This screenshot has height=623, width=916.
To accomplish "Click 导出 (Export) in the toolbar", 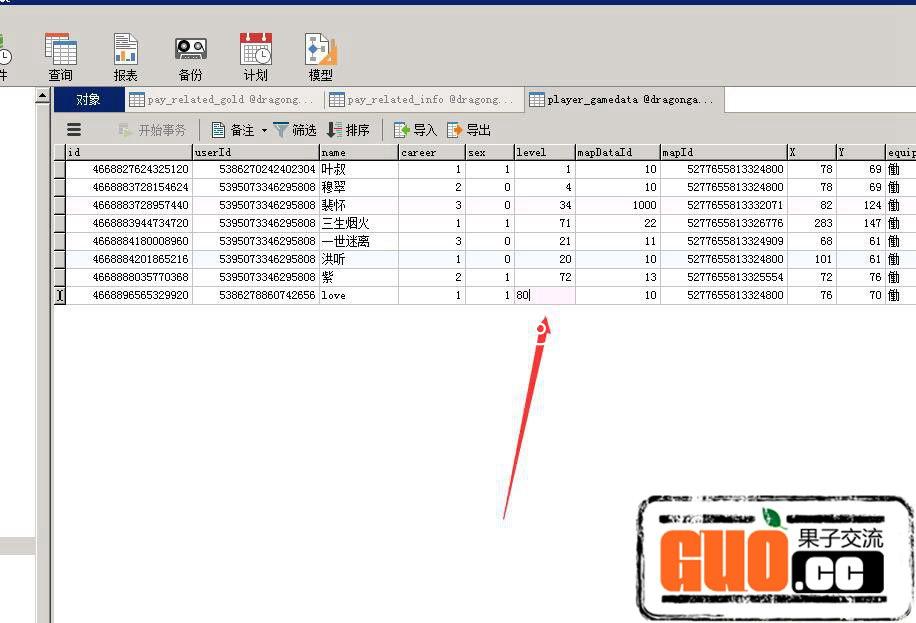I will [469, 130].
